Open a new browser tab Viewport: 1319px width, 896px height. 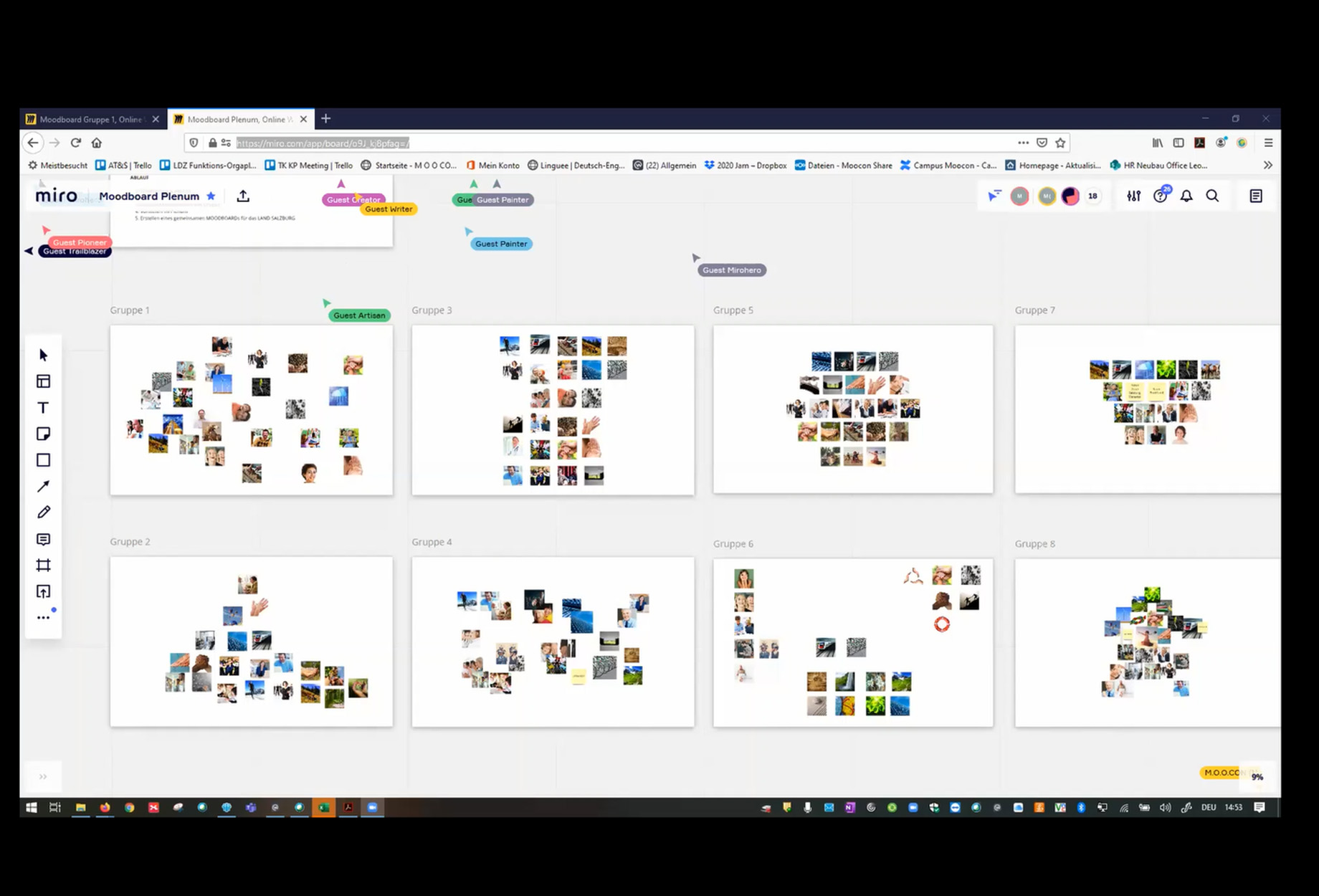325,118
